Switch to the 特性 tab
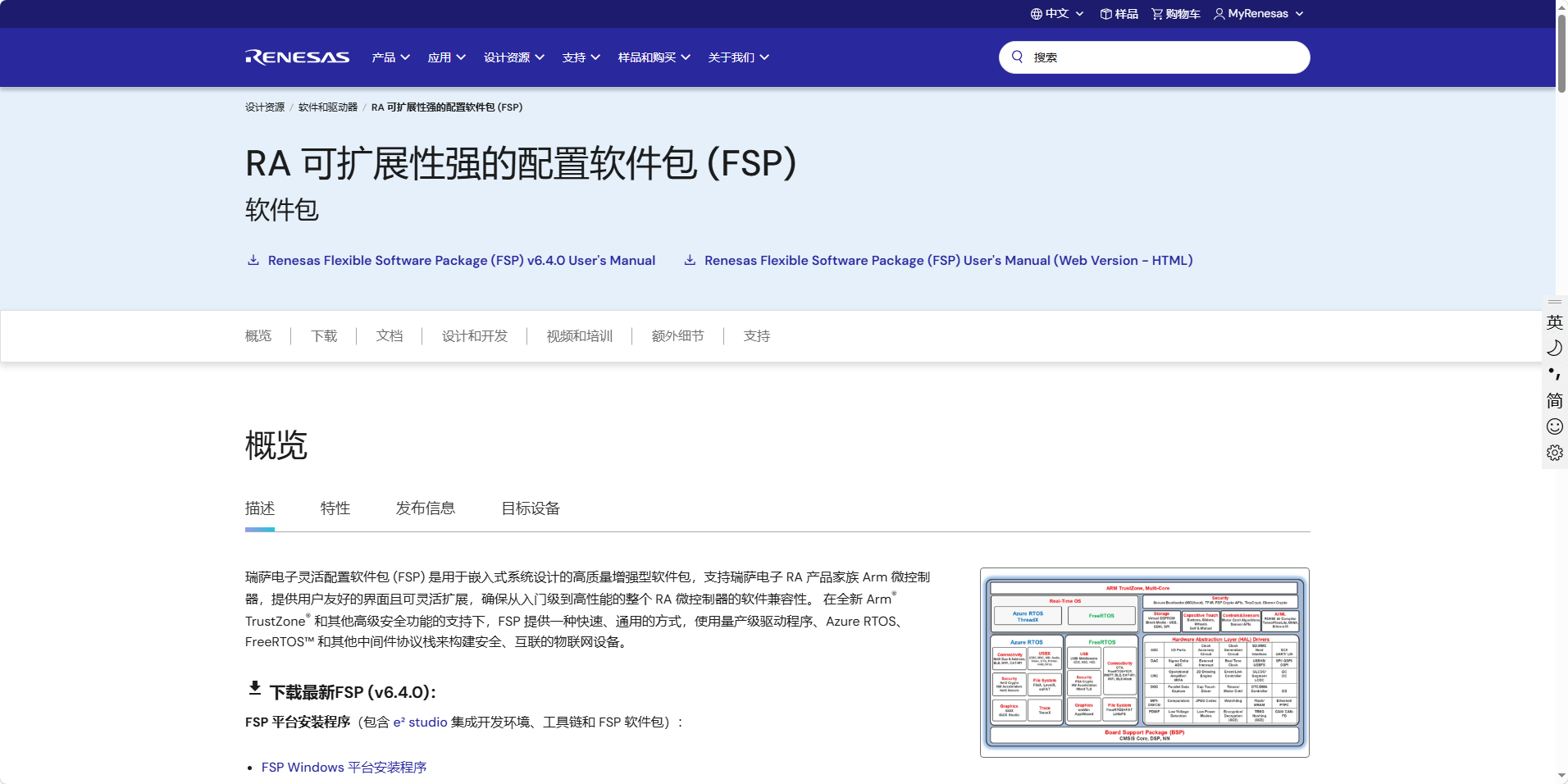Image resolution: width=1568 pixels, height=784 pixels. [335, 508]
